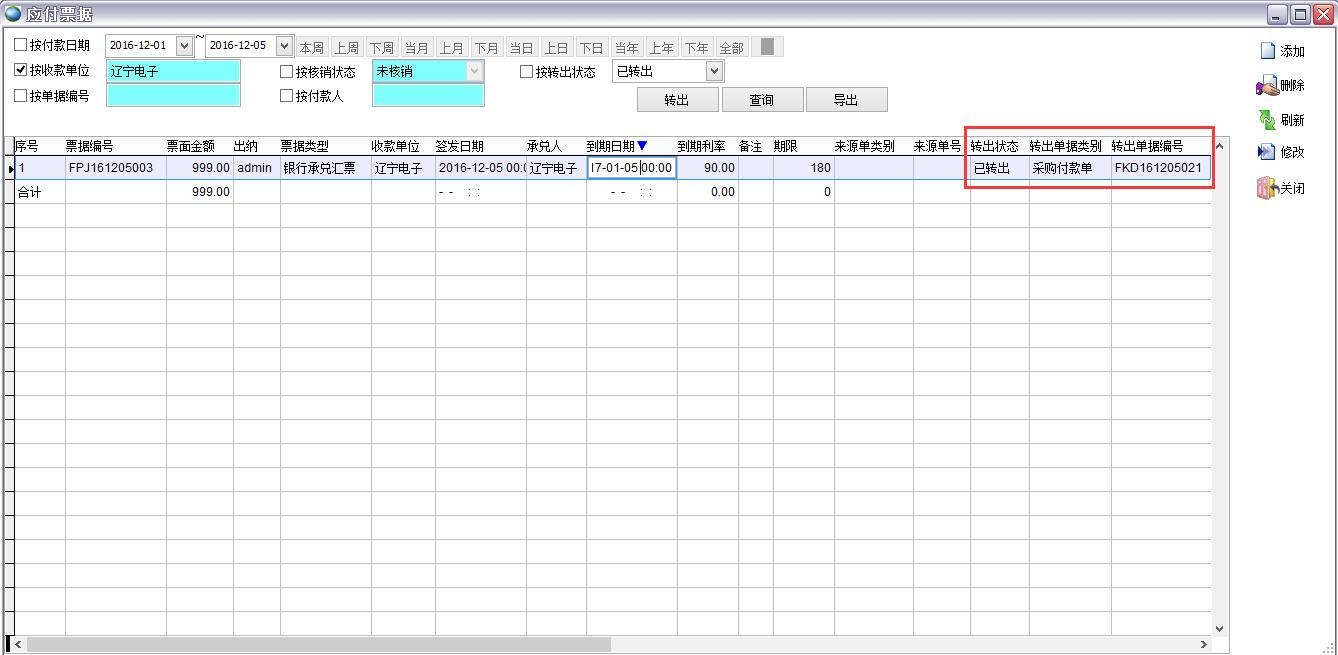Select the 本周 date range shortcut

click(x=311, y=48)
